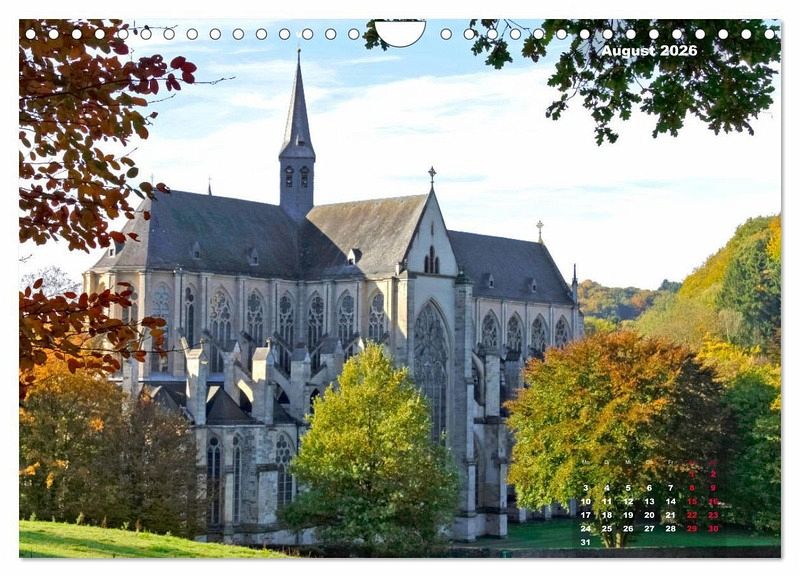Choose date 24 in the calendar
Viewport: 800px width, 577px height.
pos(586,528)
